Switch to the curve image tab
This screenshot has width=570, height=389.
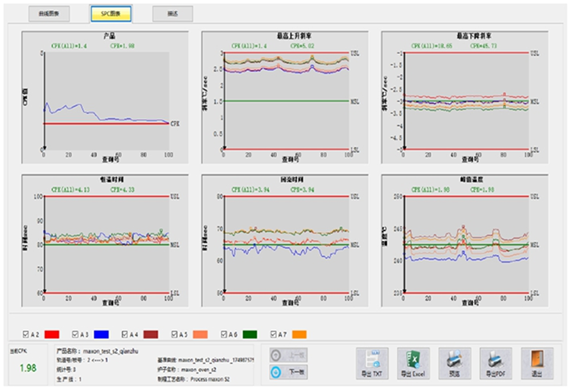click(x=49, y=14)
